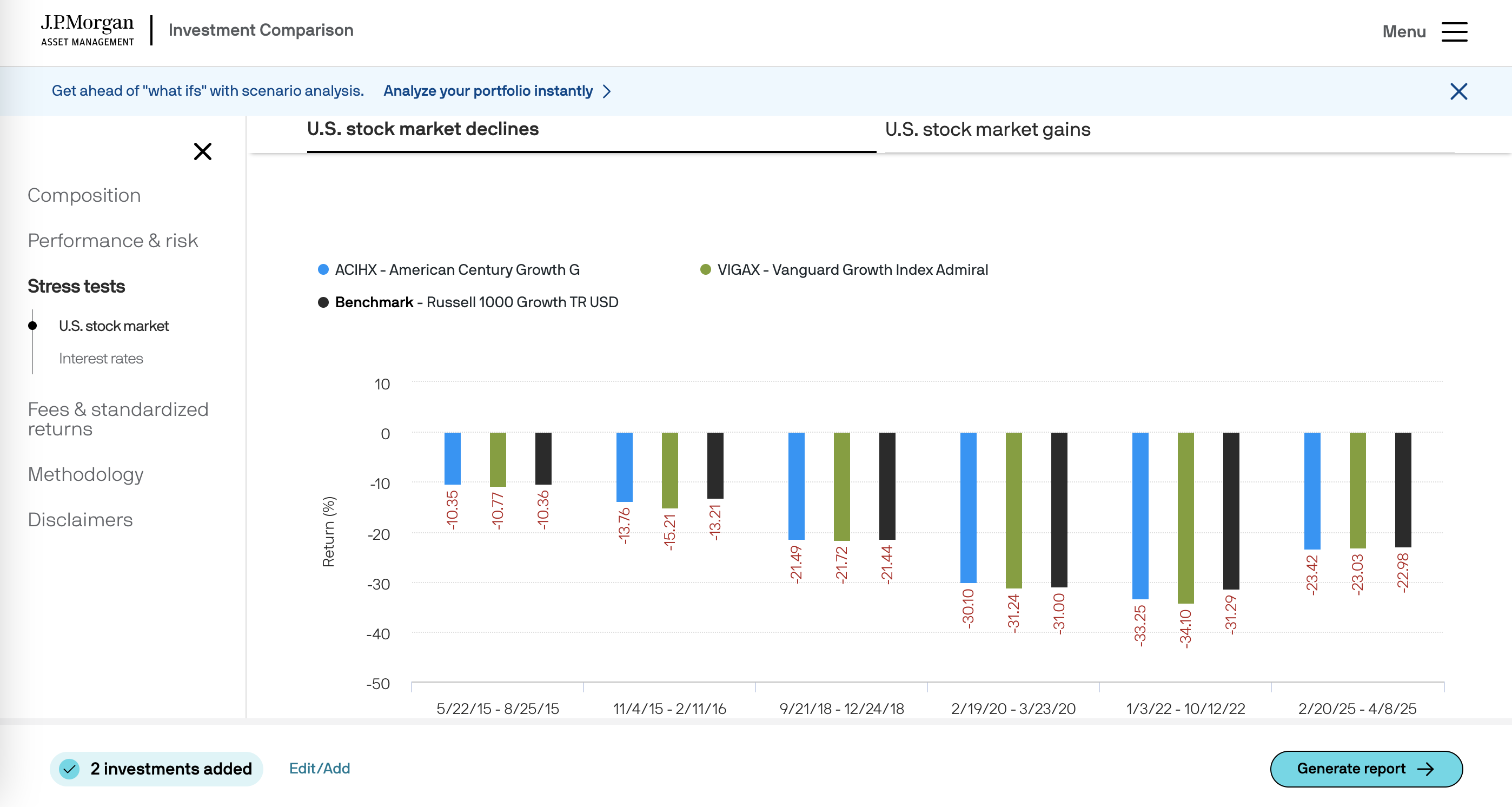This screenshot has width=1512, height=807.
Task: Select Interest rates under Stress tests
Action: (x=101, y=359)
